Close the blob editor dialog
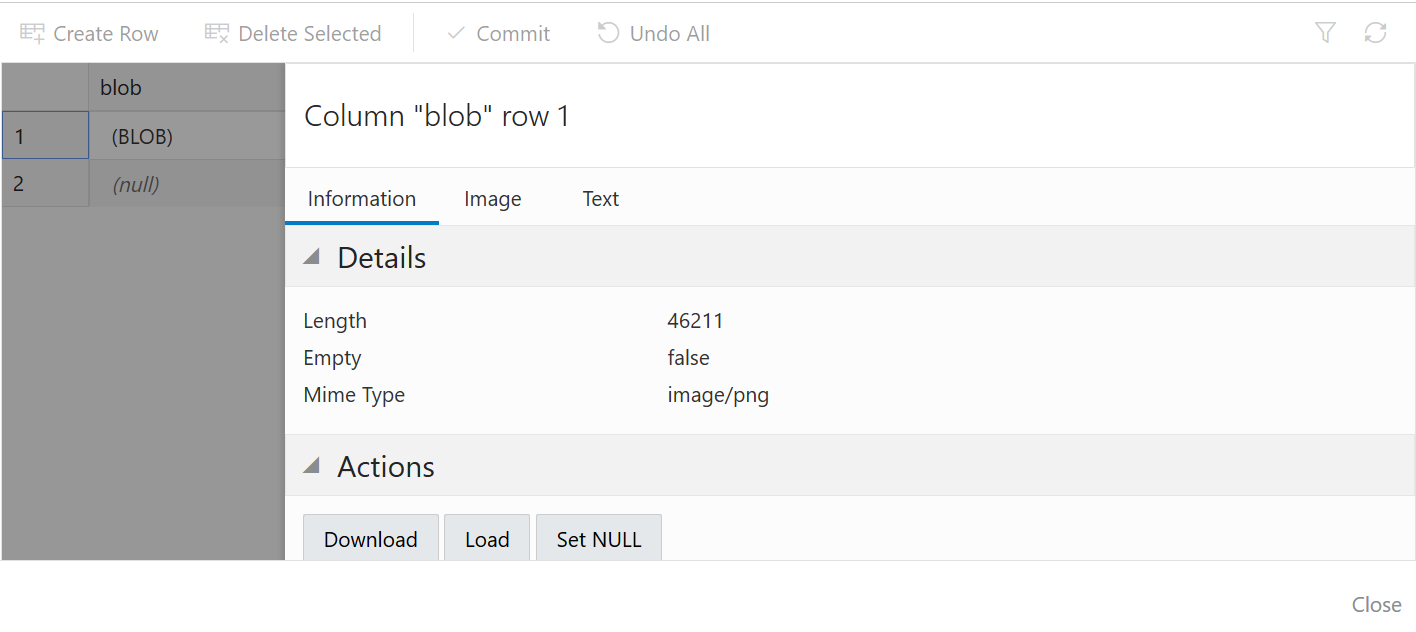This screenshot has width=1416, height=632. (1376, 604)
